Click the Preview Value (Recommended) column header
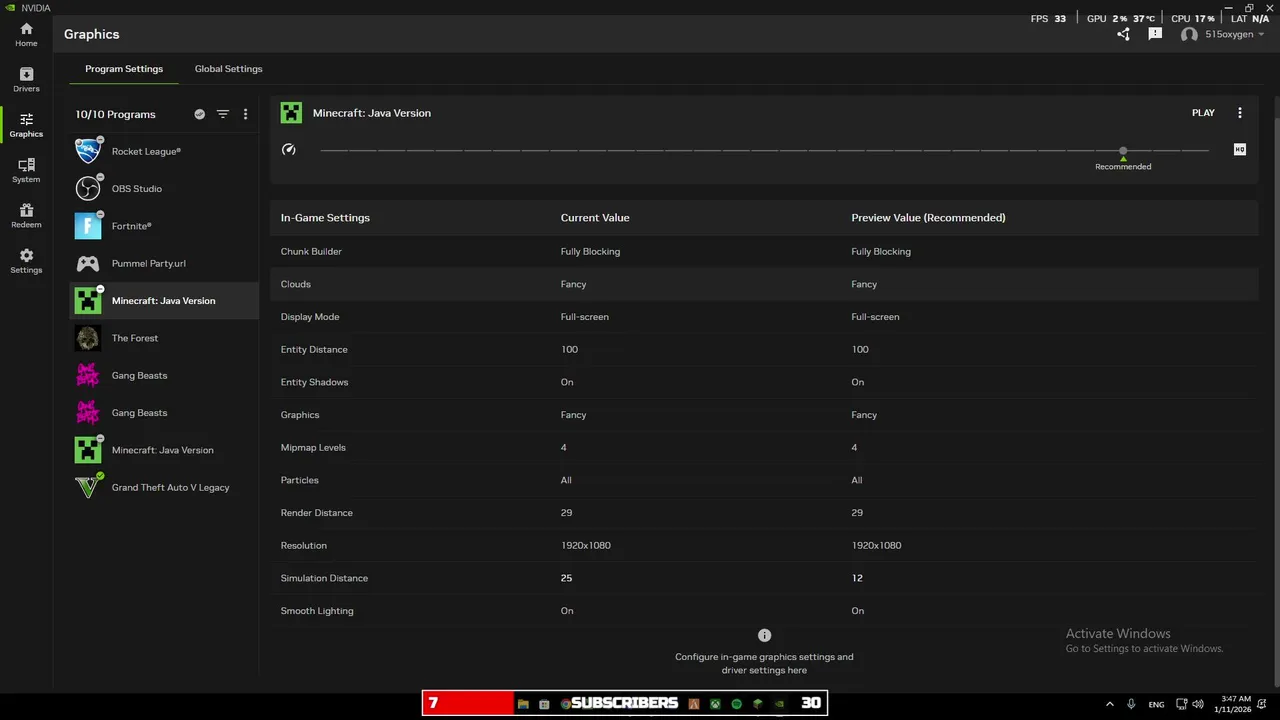This screenshot has height=720, width=1280. (928, 218)
